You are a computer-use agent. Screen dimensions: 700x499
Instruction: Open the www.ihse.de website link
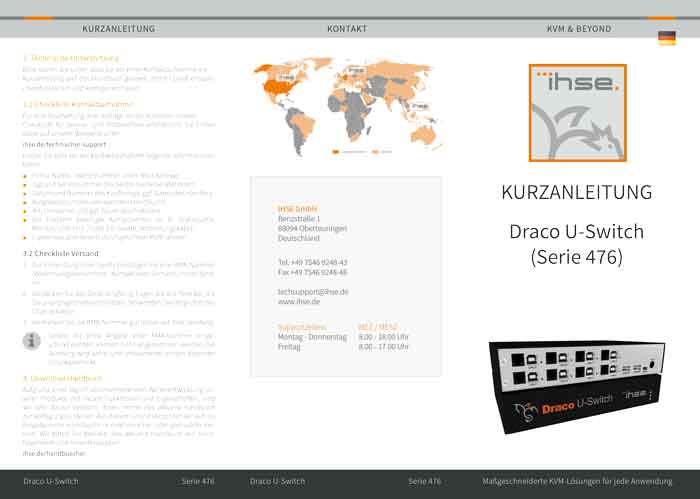click(x=297, y=301)
